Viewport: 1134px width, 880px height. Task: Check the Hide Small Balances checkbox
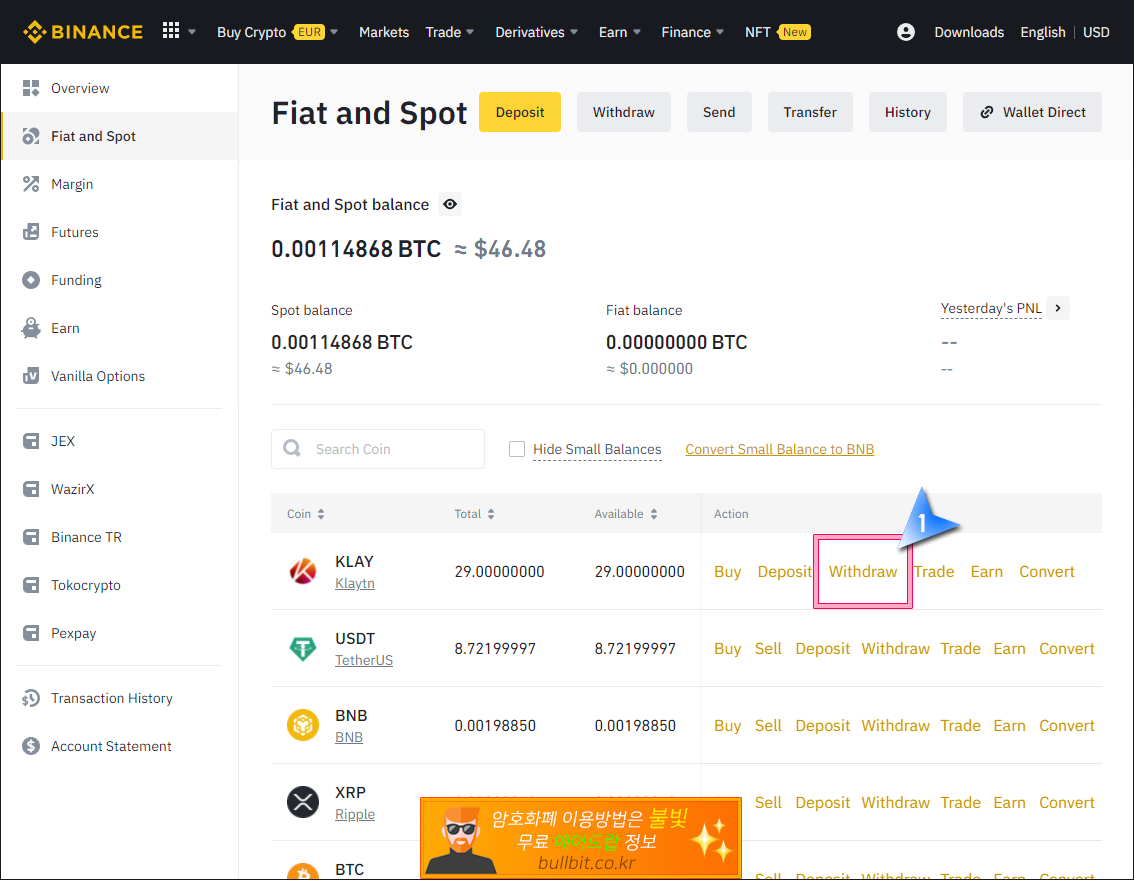coord(516,449)
